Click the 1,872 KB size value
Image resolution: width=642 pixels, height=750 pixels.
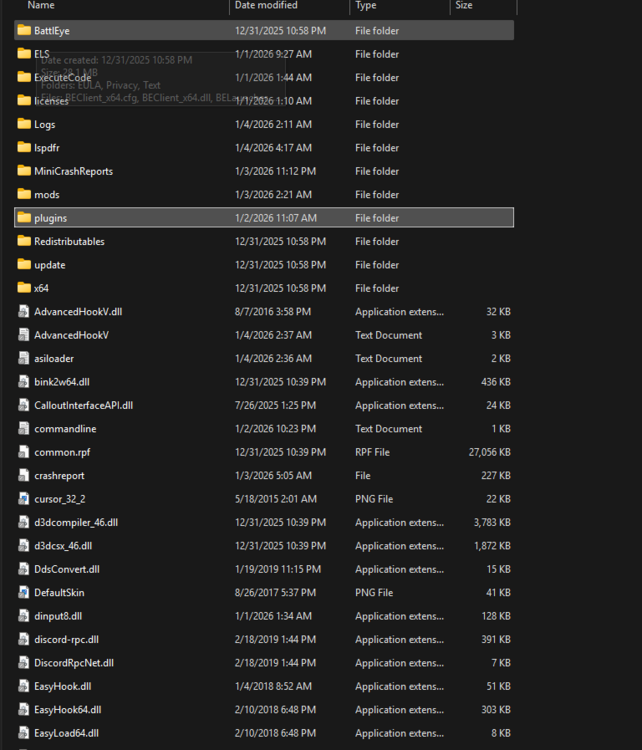(x=492, y=546)
